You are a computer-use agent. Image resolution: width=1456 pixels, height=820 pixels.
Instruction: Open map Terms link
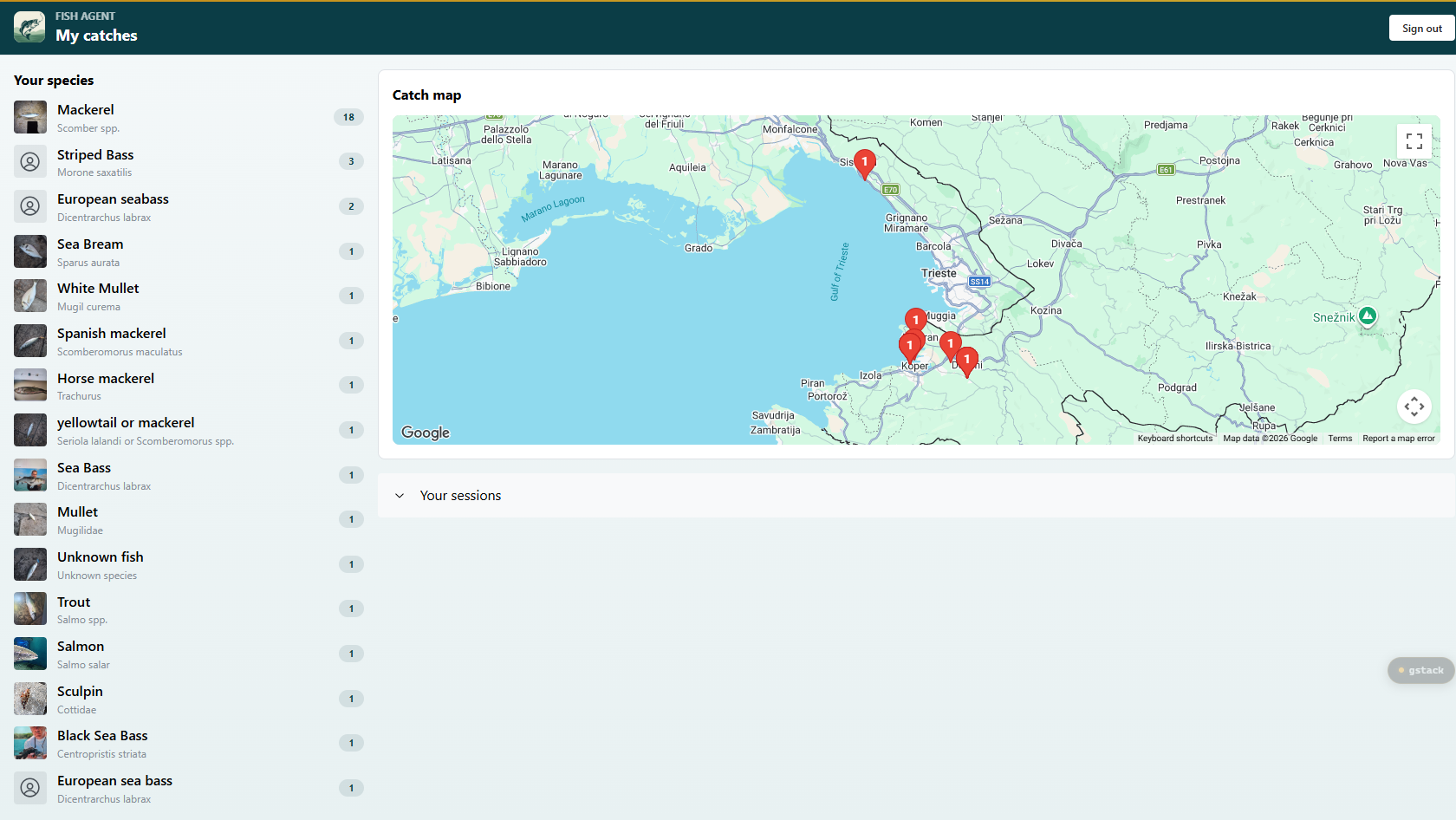(x=1340, y=439)
